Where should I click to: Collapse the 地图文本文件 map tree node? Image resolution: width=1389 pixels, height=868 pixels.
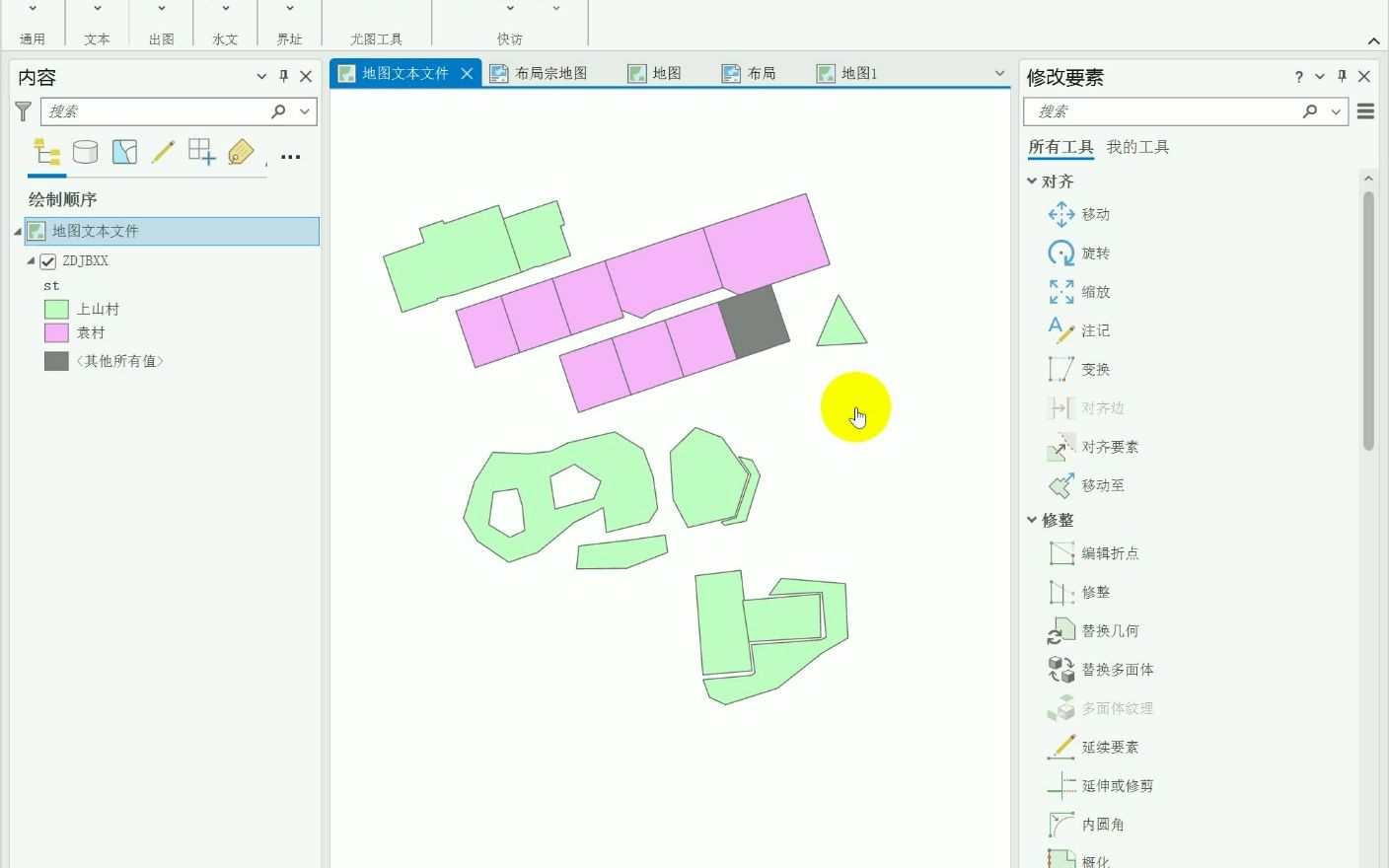(17, 232)
